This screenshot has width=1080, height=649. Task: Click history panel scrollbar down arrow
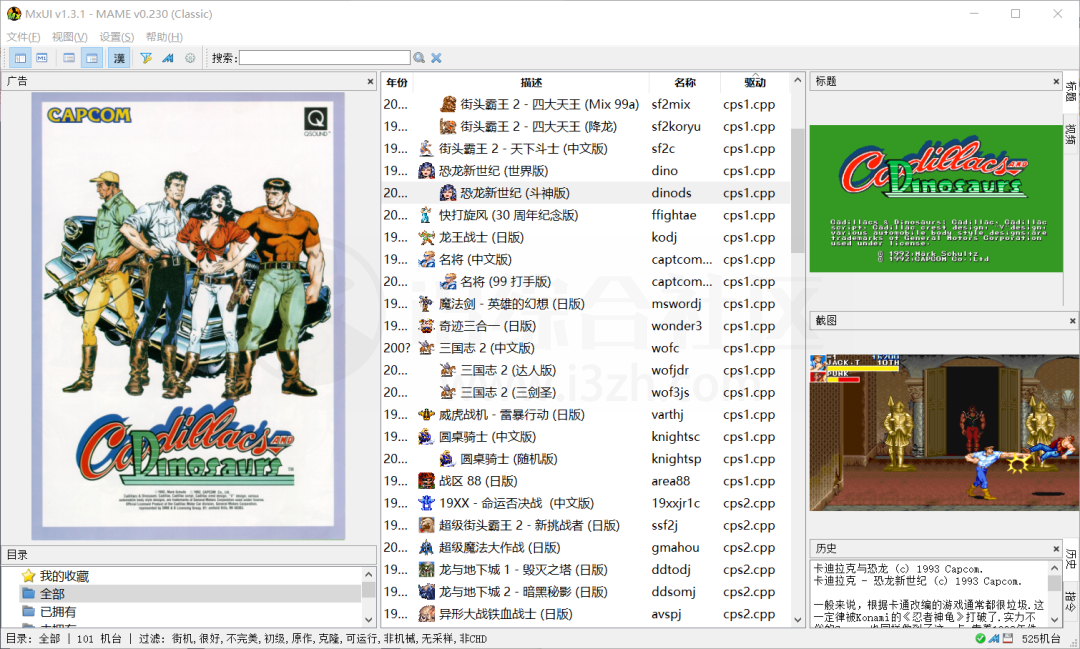coord(1055,619)
